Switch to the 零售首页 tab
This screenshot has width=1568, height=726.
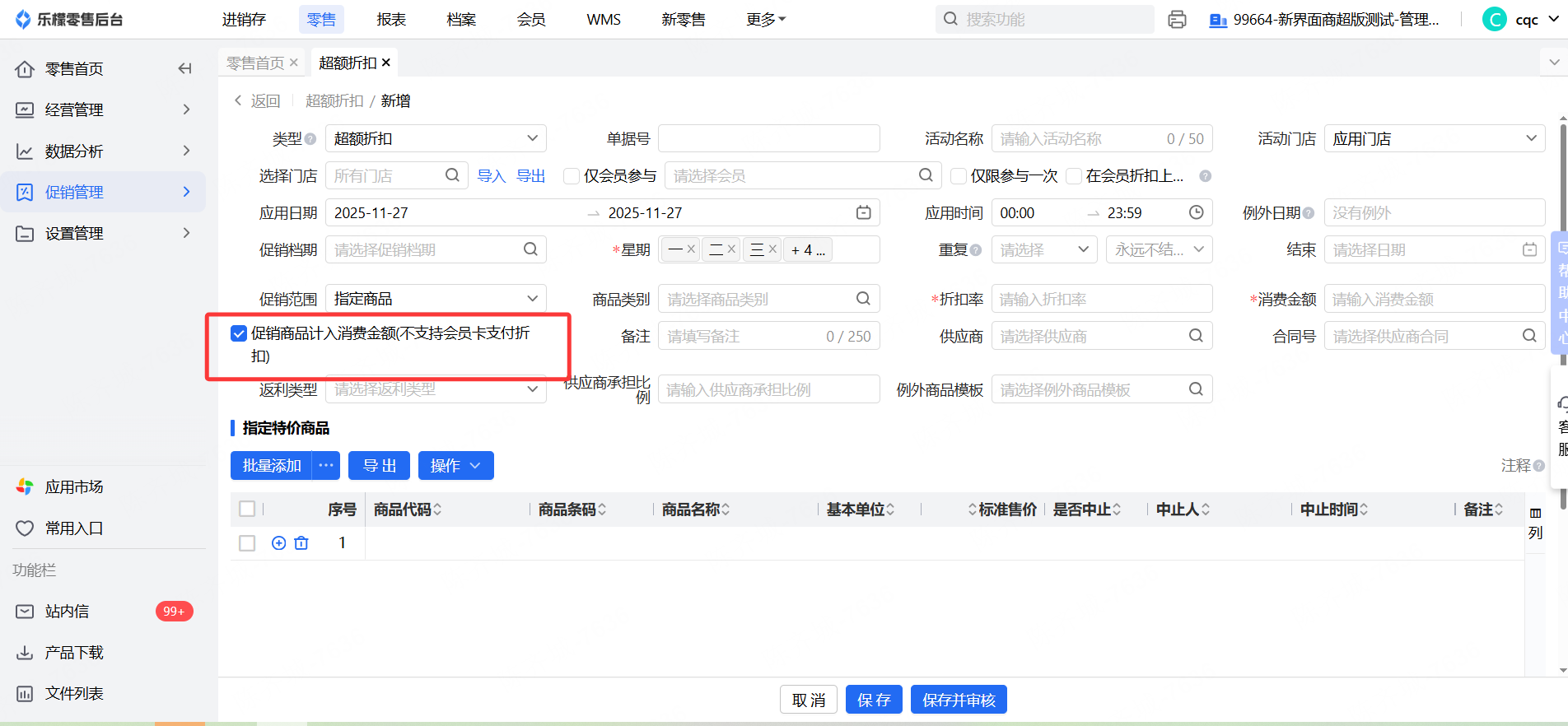[x=255, y=63]
